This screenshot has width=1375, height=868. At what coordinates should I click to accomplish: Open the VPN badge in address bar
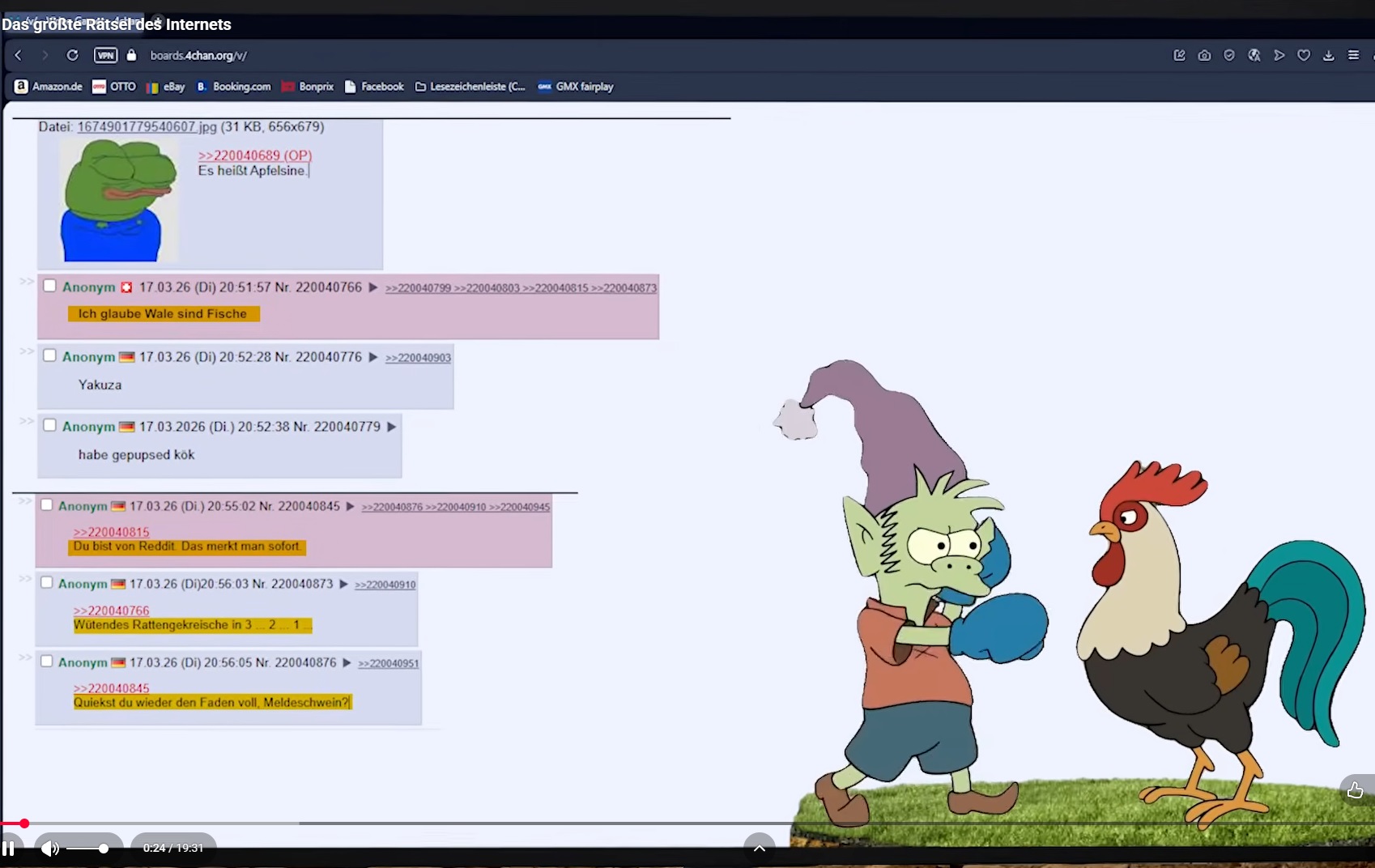click(105, 55)
